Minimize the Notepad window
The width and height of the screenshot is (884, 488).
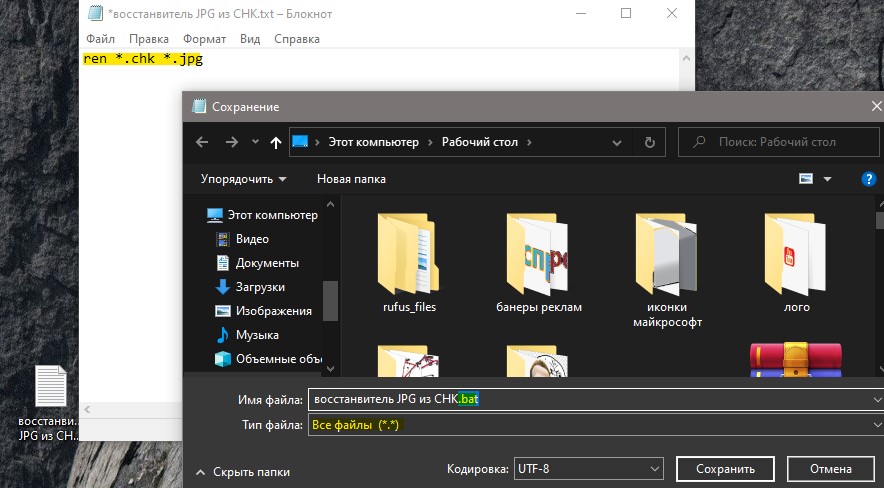pos(581,13)
